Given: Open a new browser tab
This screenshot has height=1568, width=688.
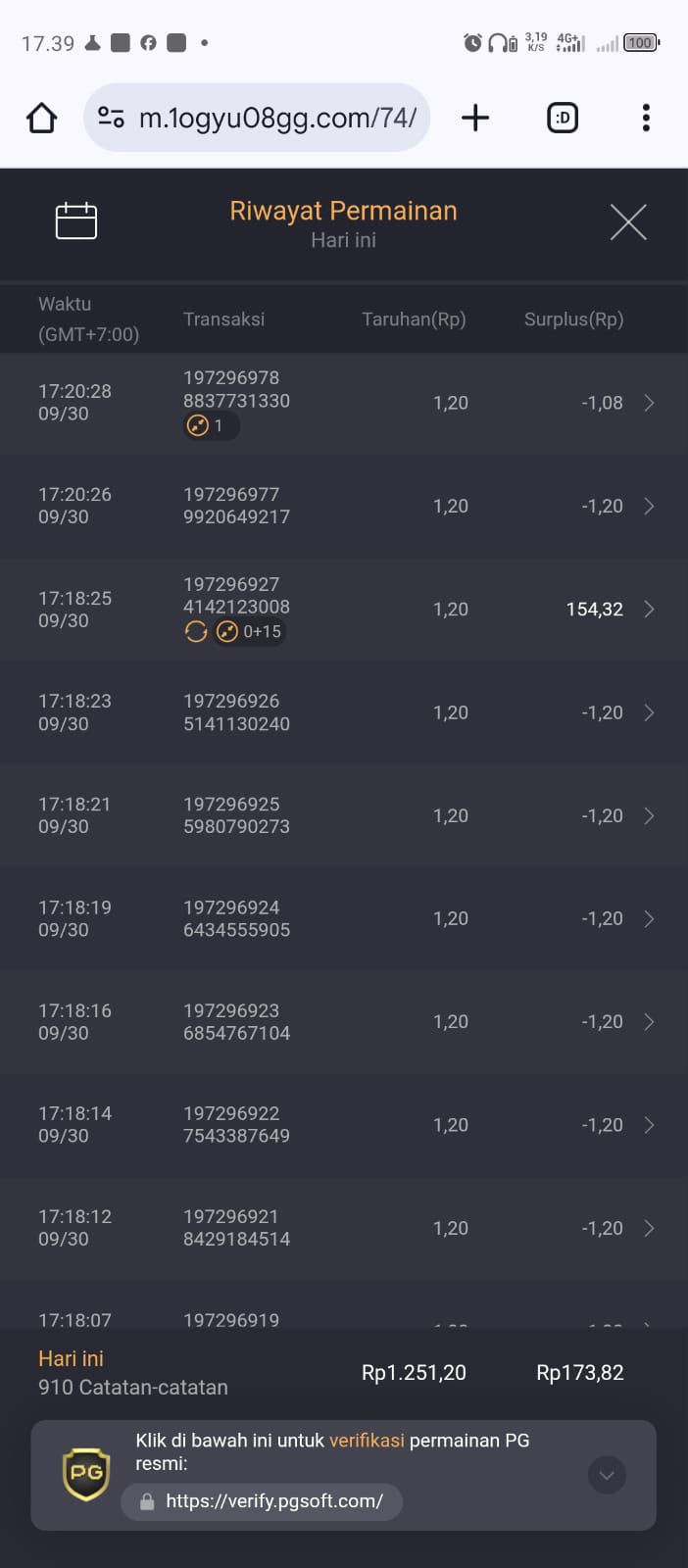Looking at the screenshot, I should click(475, 118).
